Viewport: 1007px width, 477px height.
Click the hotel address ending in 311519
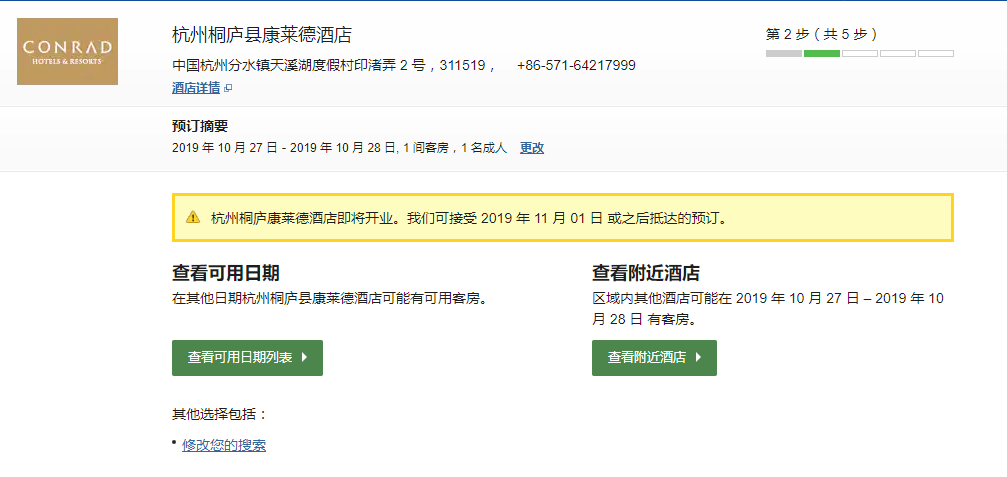click(x=333, y=65)
